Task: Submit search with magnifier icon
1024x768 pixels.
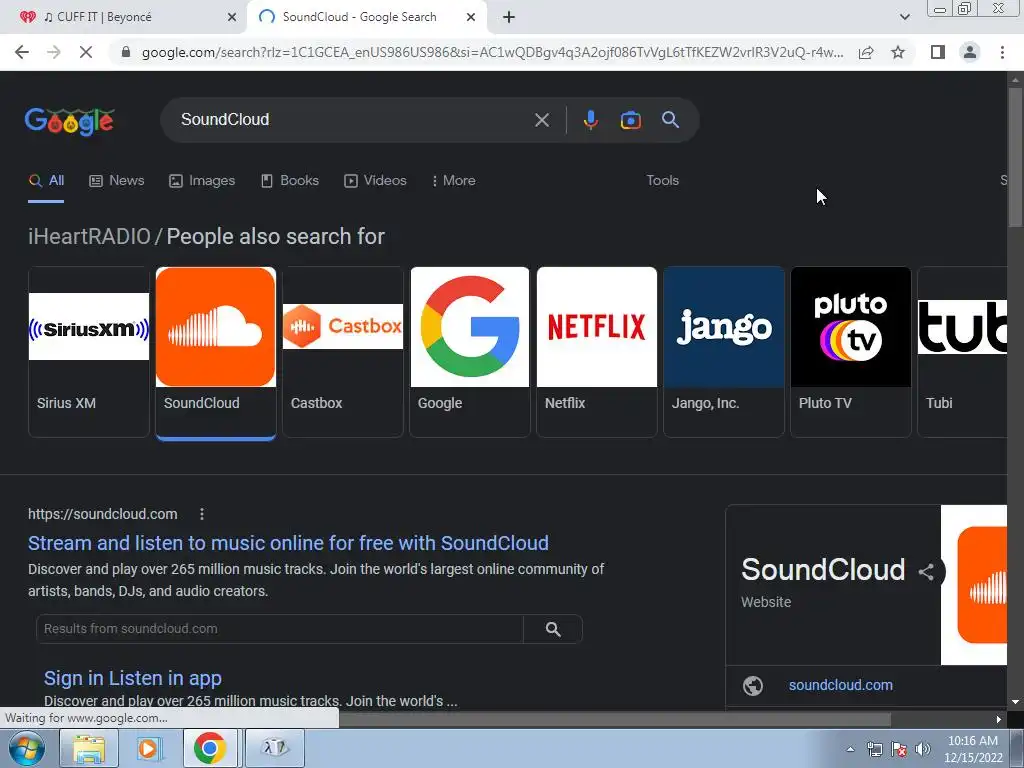Action: [670, 120]
